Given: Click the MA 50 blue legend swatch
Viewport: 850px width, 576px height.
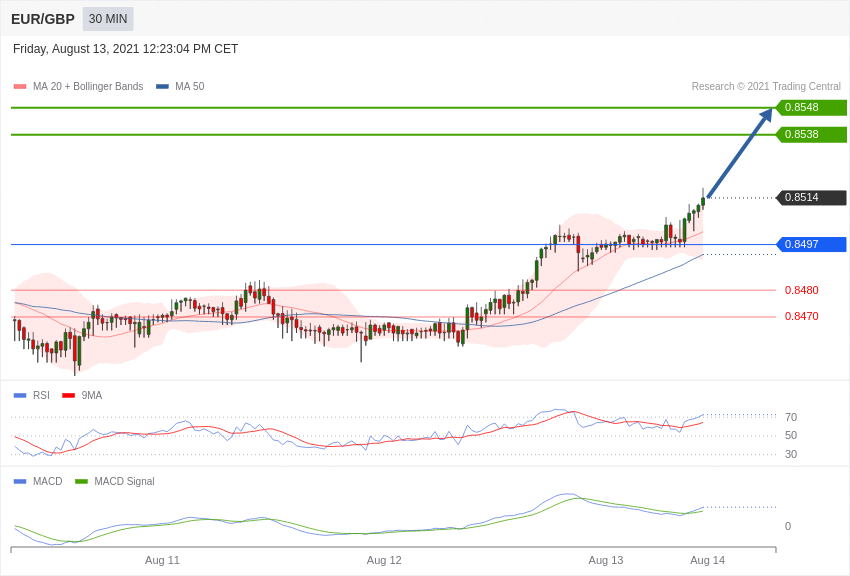Looking at the screenshot, I should click(x=162, y=87).
